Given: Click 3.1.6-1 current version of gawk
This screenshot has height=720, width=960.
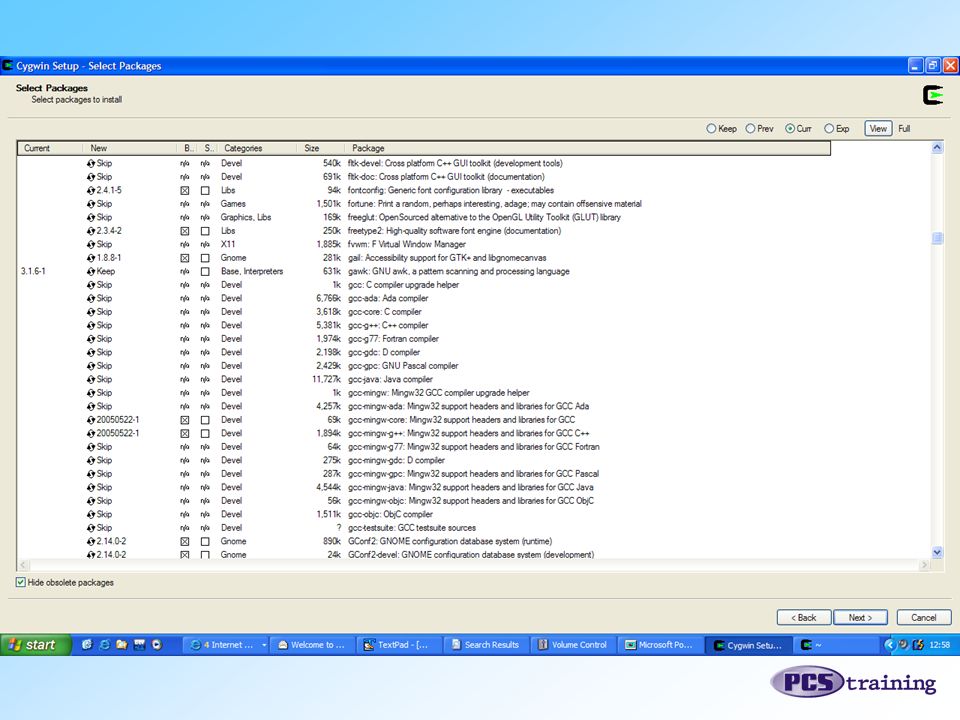Looking at the screenshot, I should tap(33, 271).
